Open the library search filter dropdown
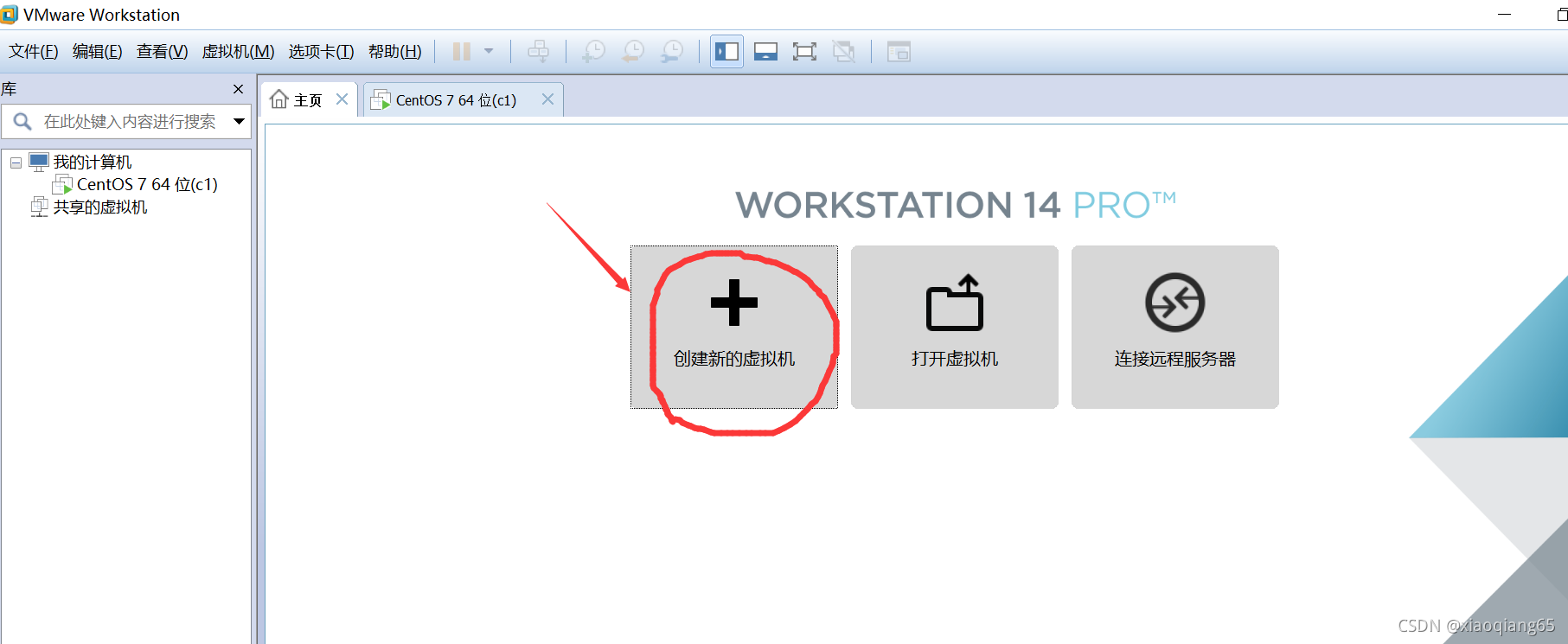 [x=239, y=122]
